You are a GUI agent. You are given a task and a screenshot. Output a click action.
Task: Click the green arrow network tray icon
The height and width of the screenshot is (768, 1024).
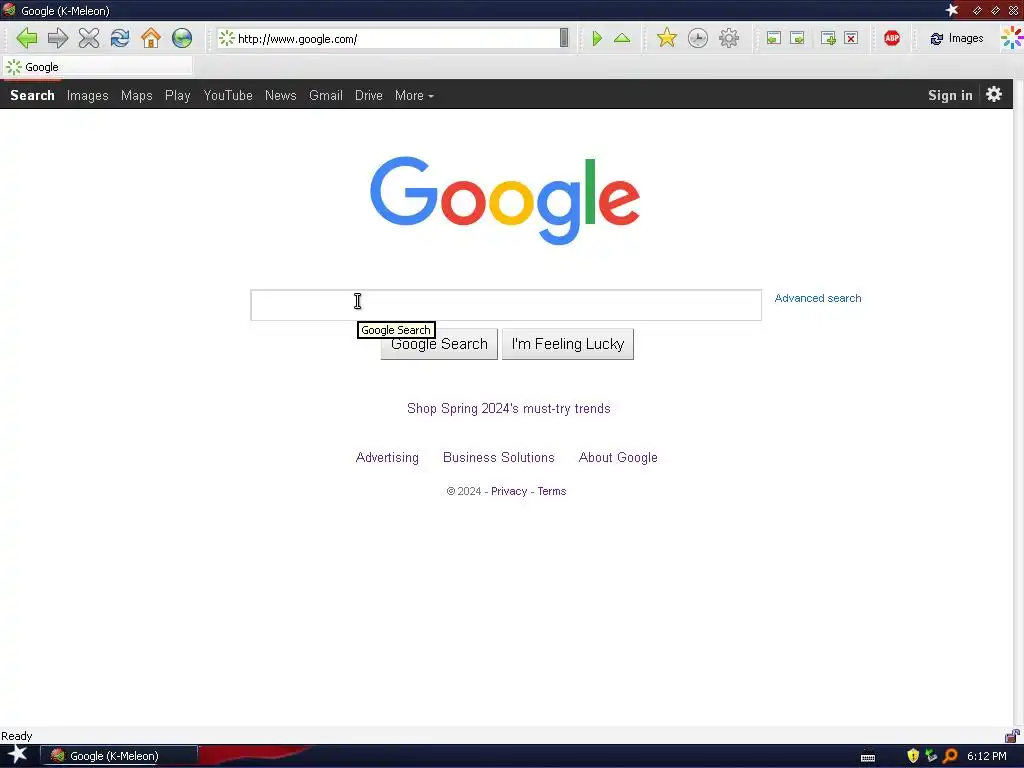tap(931, 756)
